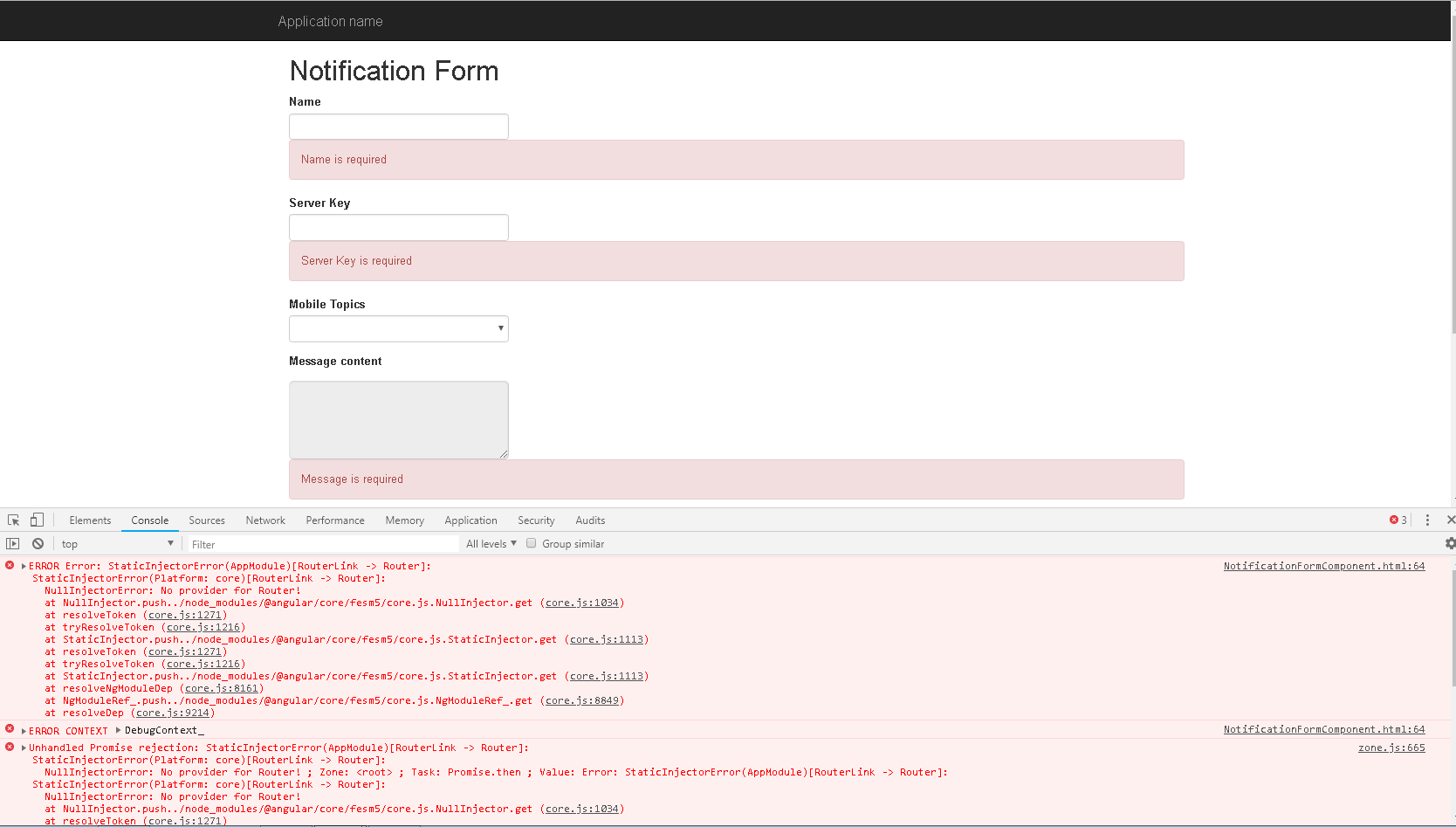This screenshot has width=1456, height=827.
Task: Follow the NotificationFormComponent.html:64 link
Action: point(1323,565)
